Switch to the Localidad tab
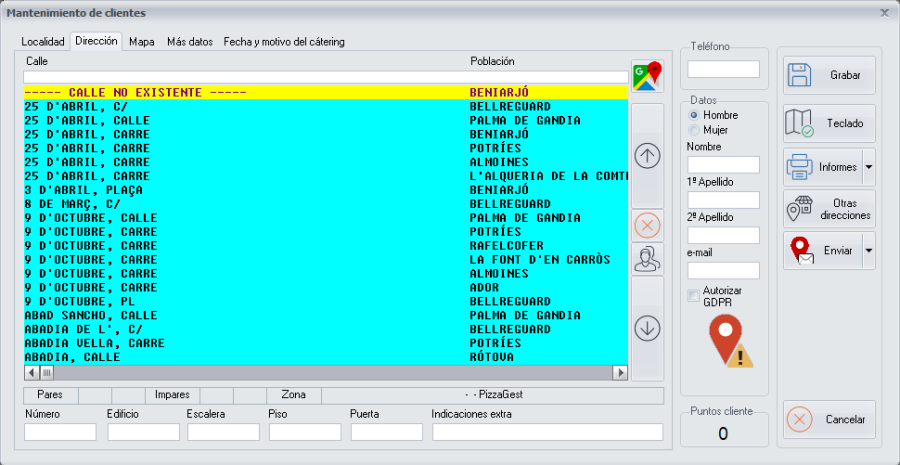Screen dimensions: 900x465 point(43,42)
